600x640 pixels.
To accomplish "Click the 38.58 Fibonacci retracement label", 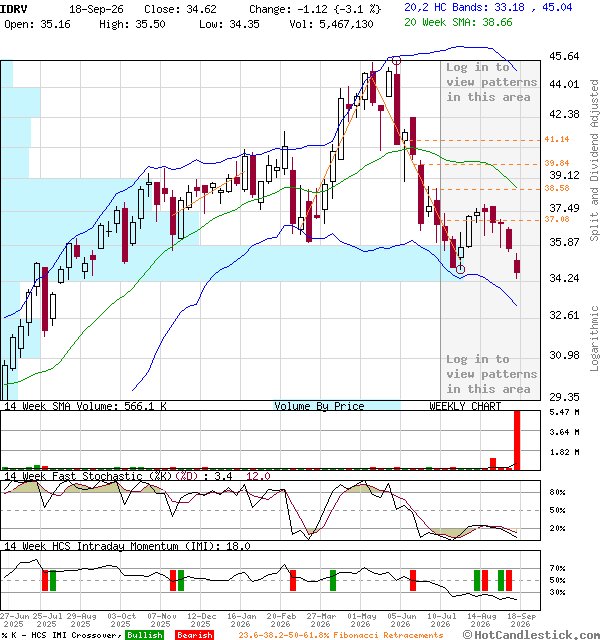I will click(x=557, y=188).
